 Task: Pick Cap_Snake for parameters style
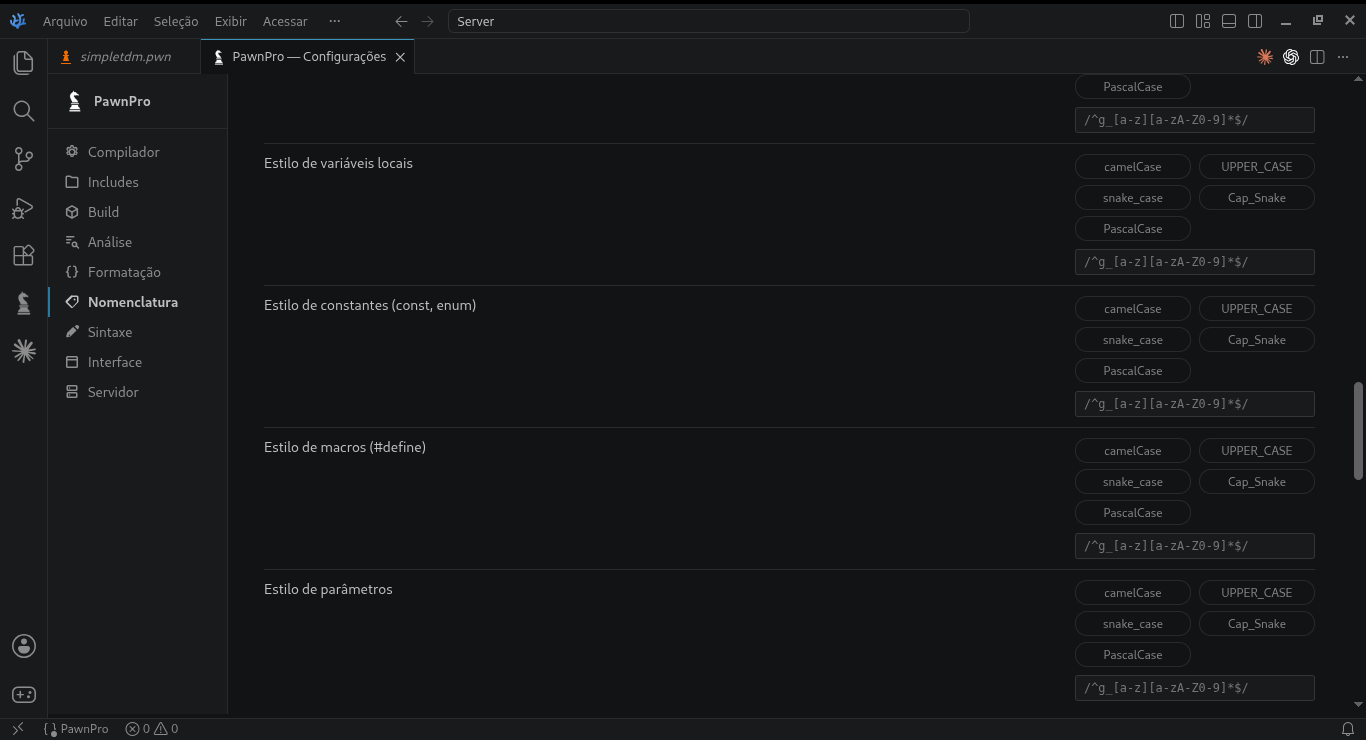[1256, 624]
